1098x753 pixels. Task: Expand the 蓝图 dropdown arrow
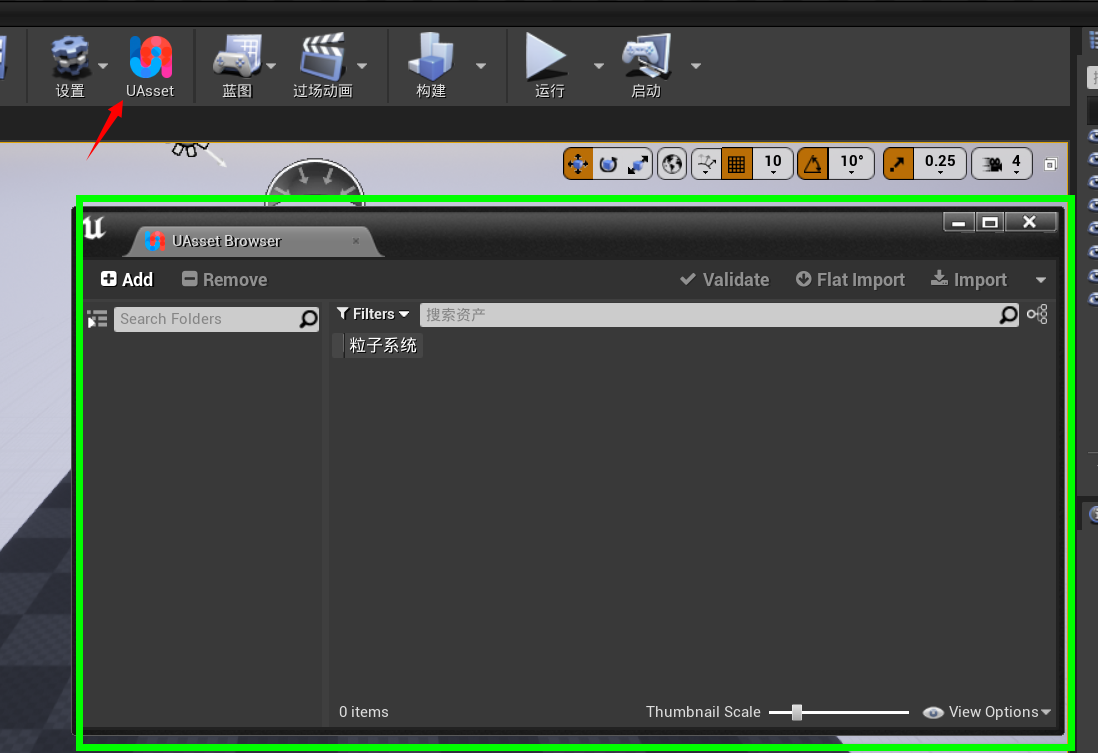pos(271,66)
